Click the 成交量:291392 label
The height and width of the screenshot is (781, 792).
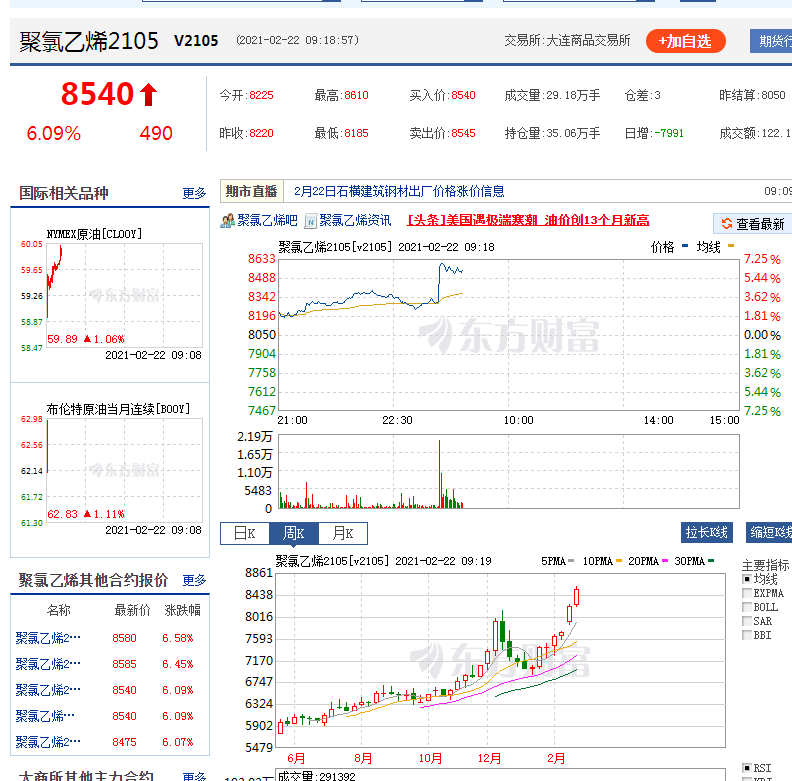[317, 776]
